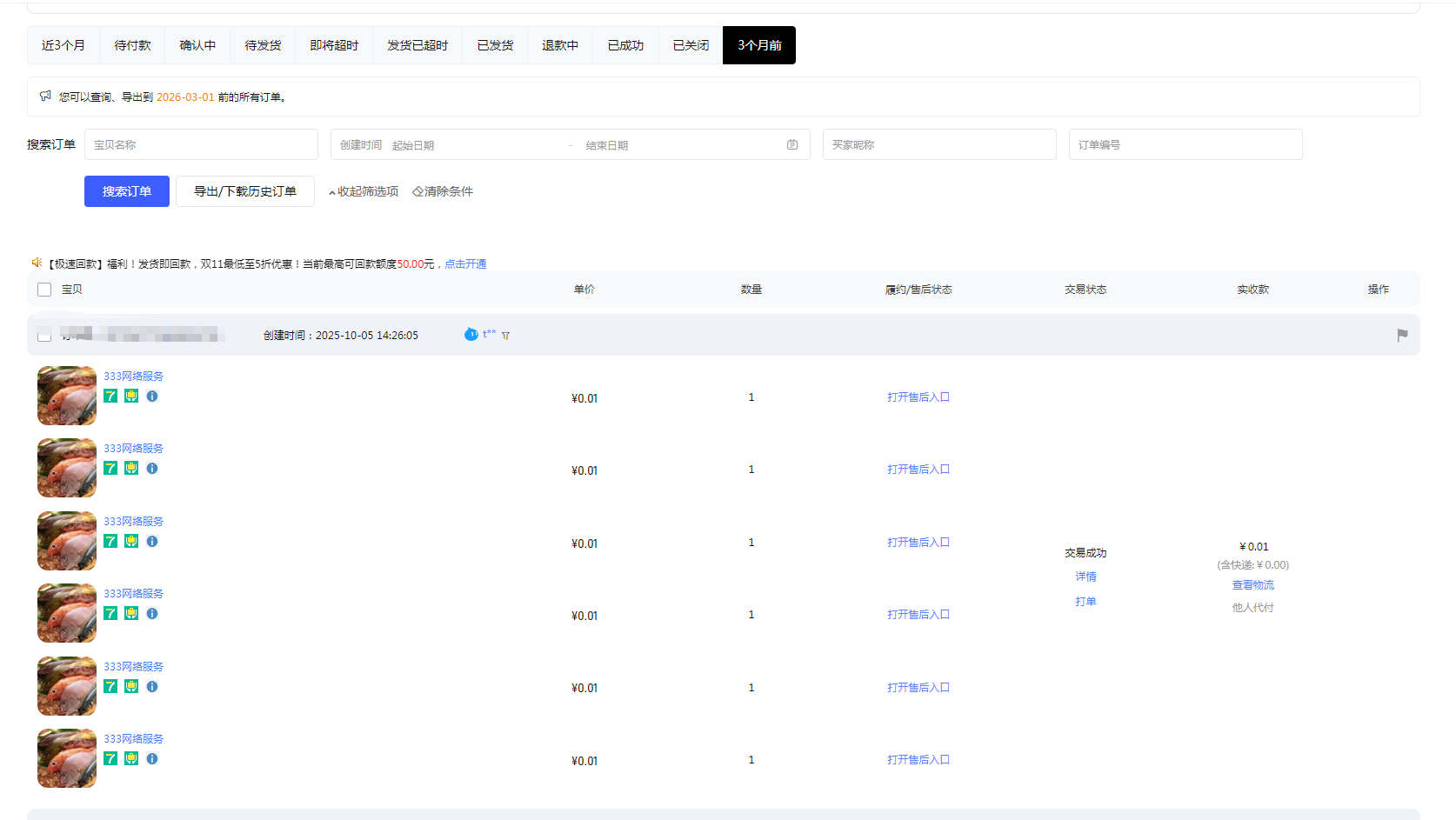Switch to the 待发货 tab
This screenshot has height=820, width=1456.
[263, 45]
